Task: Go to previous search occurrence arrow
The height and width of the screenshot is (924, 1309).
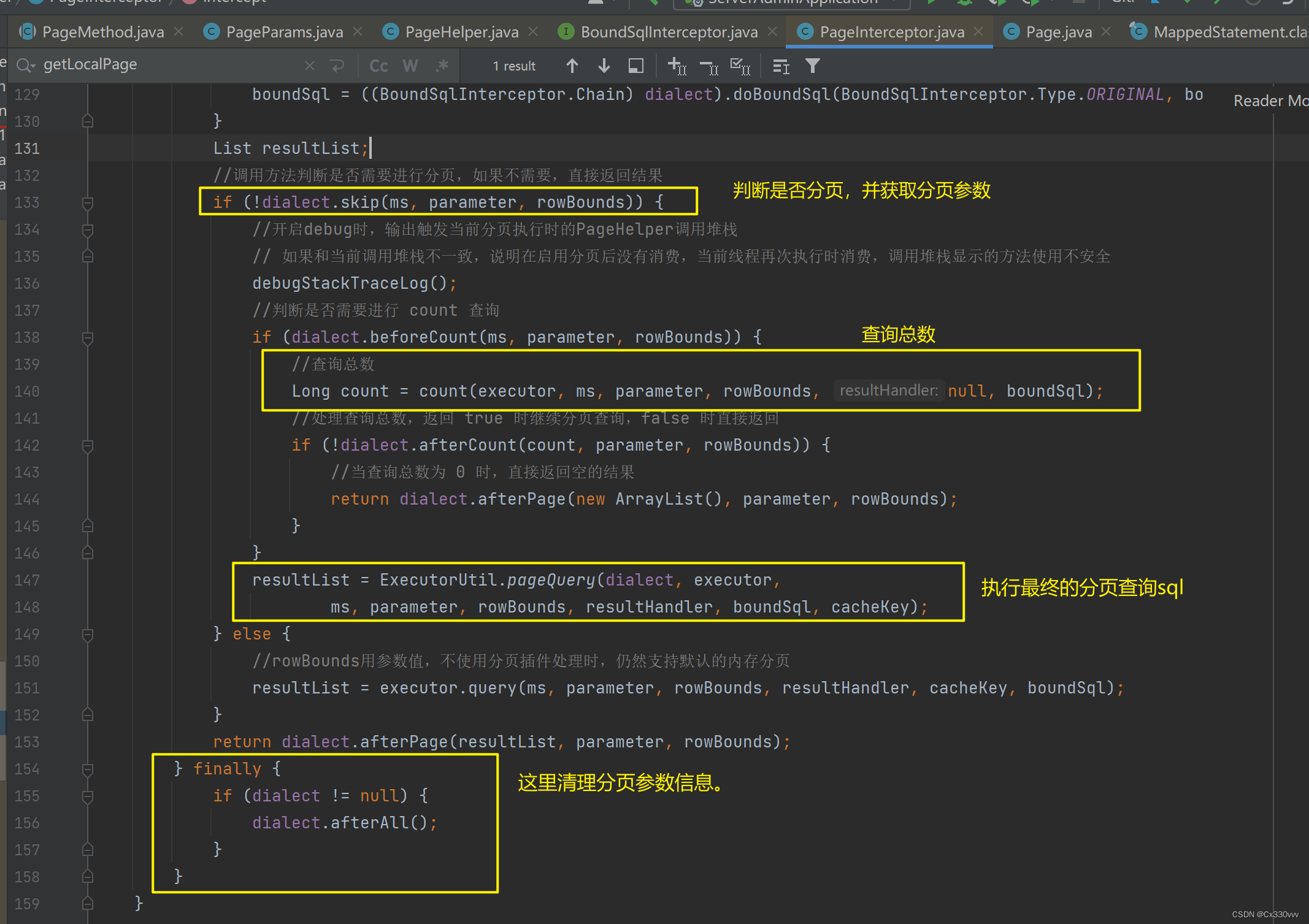Action: point(572,66)
